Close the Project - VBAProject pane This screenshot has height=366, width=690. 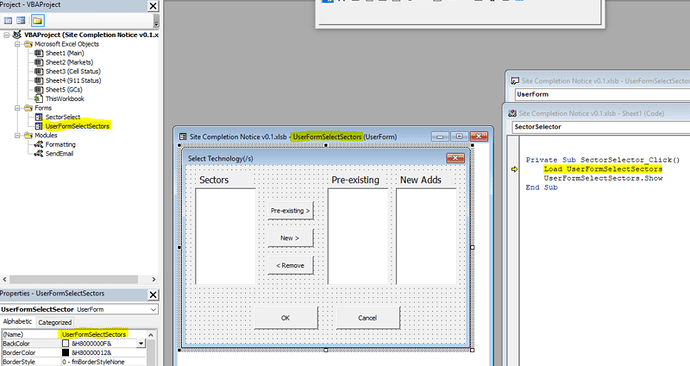click(153, 6)
